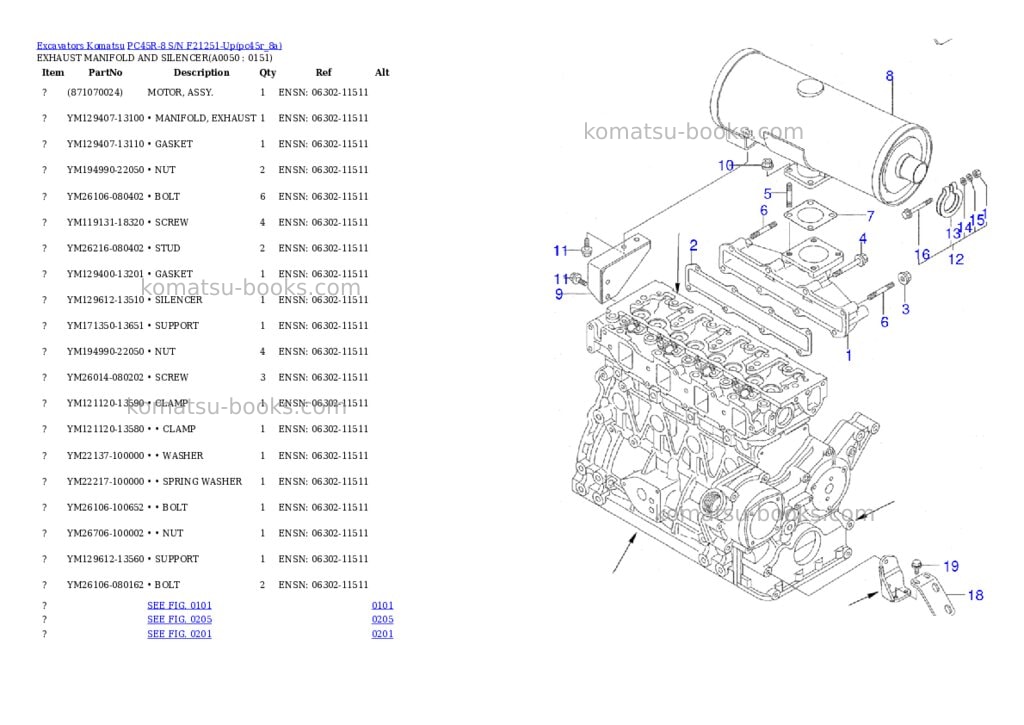Select part number YM119131-18320

105,222
